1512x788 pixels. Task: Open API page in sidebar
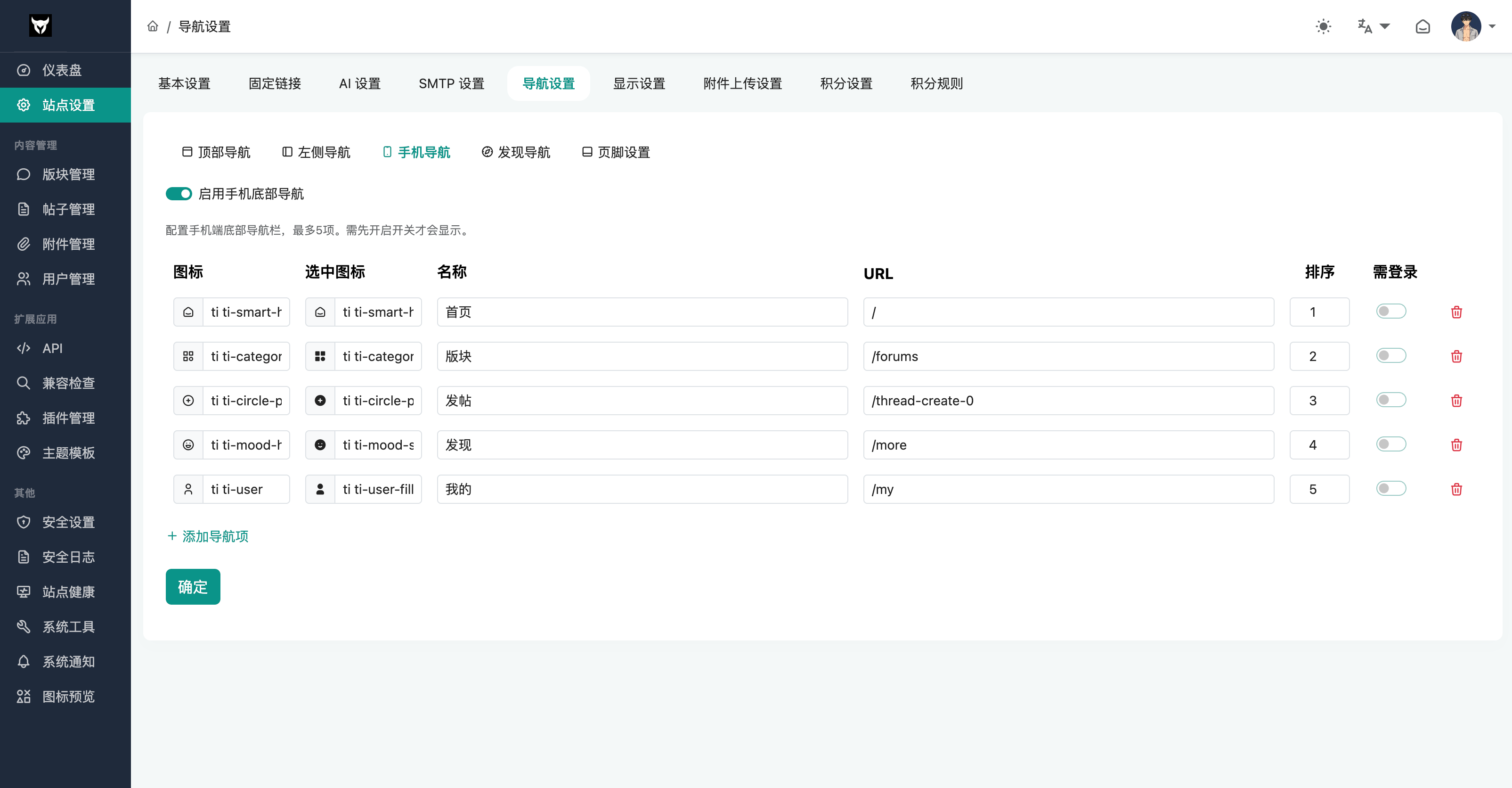click(x=65, y=348)
